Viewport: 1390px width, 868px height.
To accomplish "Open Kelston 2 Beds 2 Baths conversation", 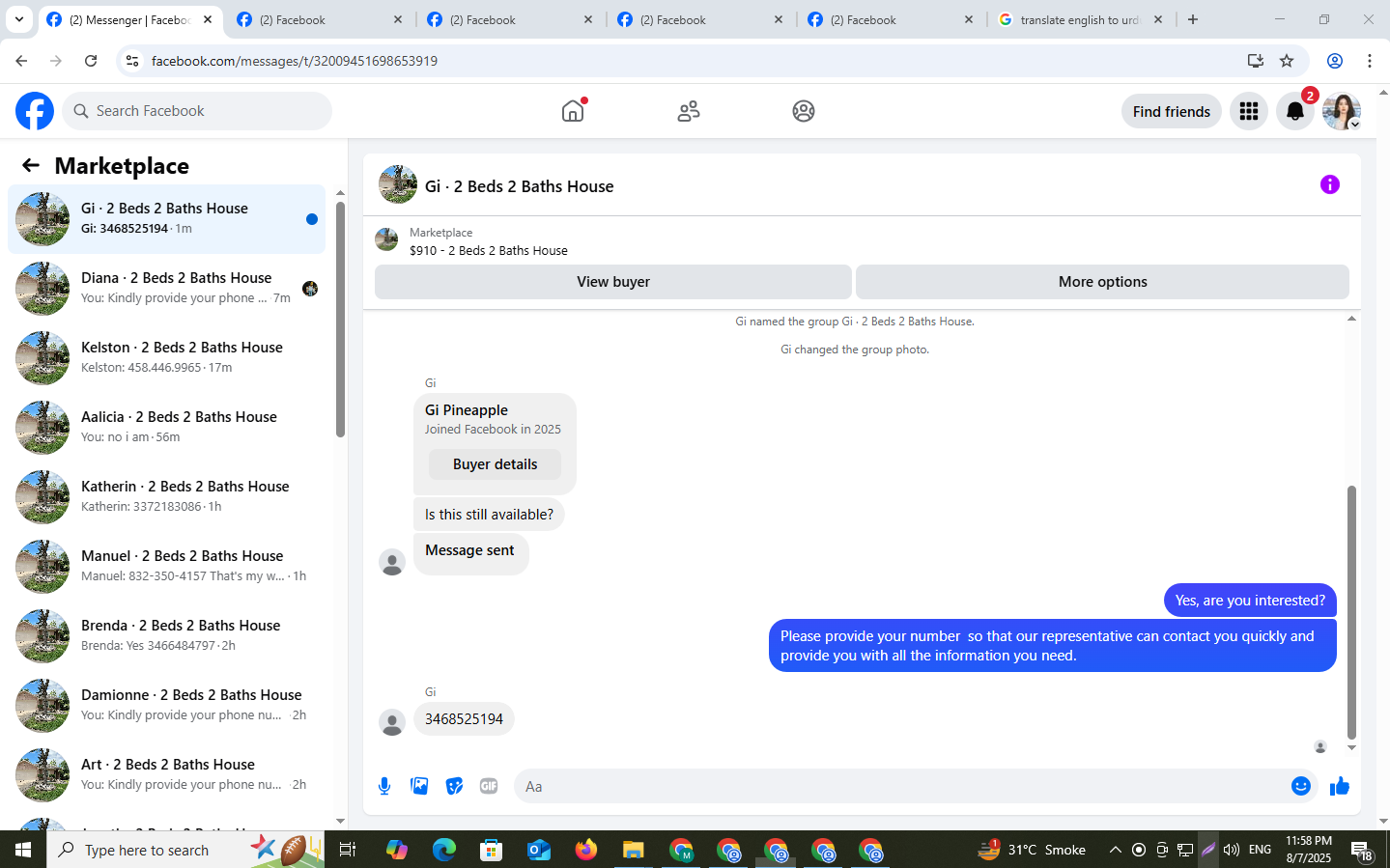I will 166,358.
